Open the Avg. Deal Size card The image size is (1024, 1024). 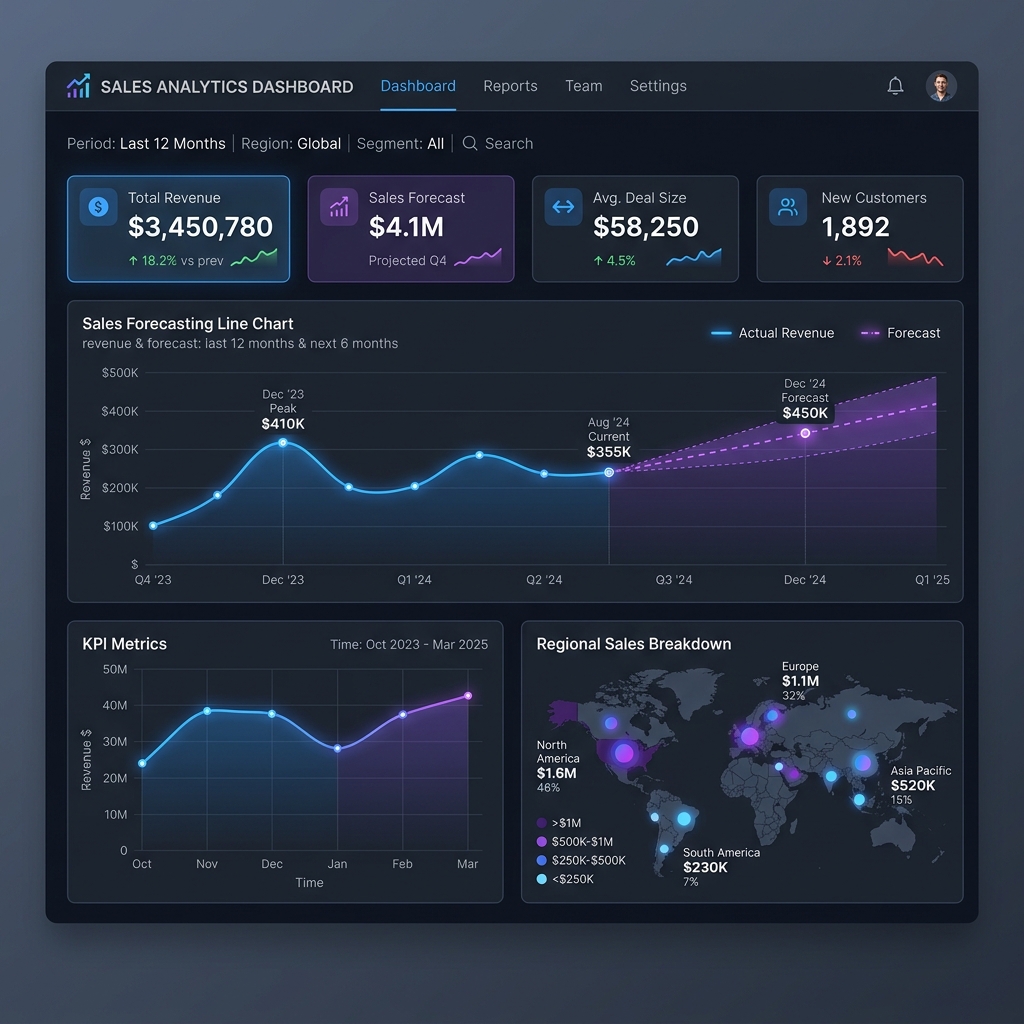coord(635,229)
